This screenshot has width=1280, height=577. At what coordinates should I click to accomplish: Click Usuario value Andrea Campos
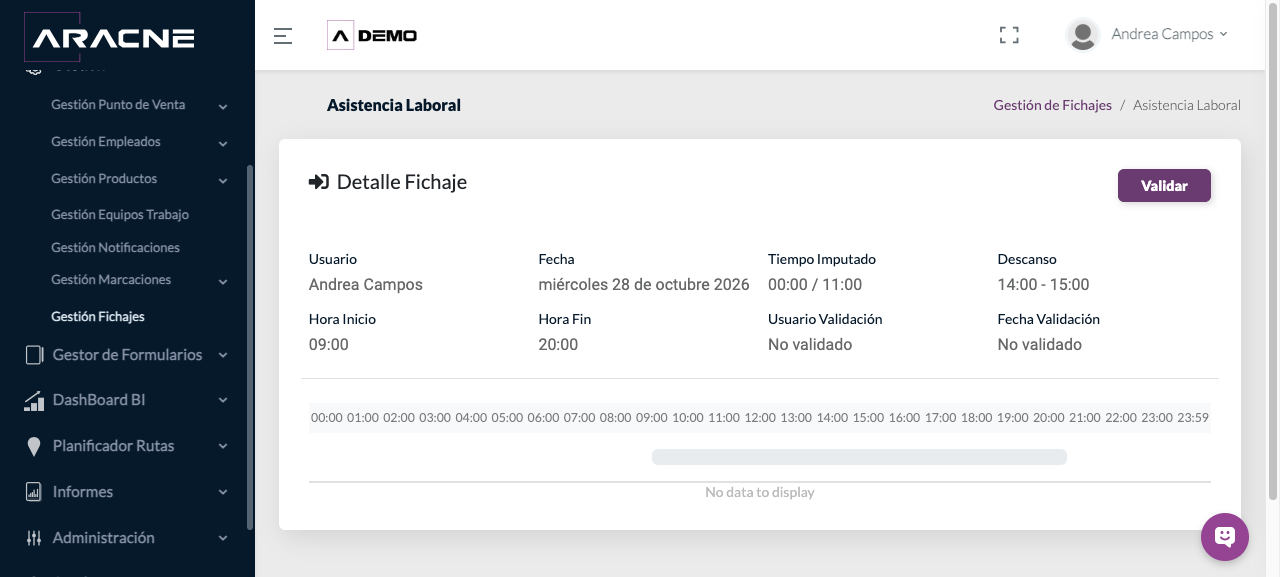pos(366,285)
